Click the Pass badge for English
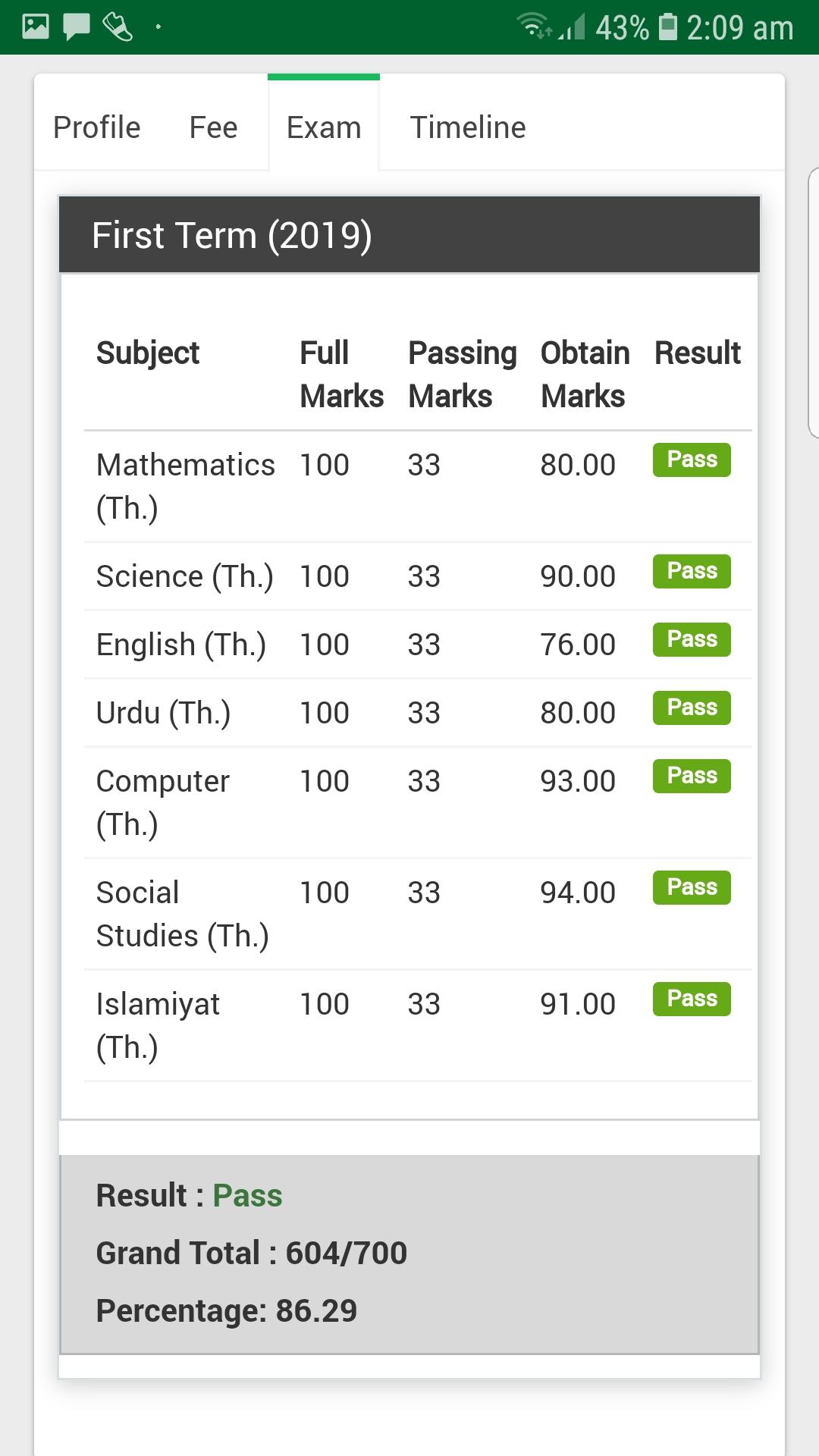The height and width of the screenshot is (1456, 819). click(x=692, y=639)
